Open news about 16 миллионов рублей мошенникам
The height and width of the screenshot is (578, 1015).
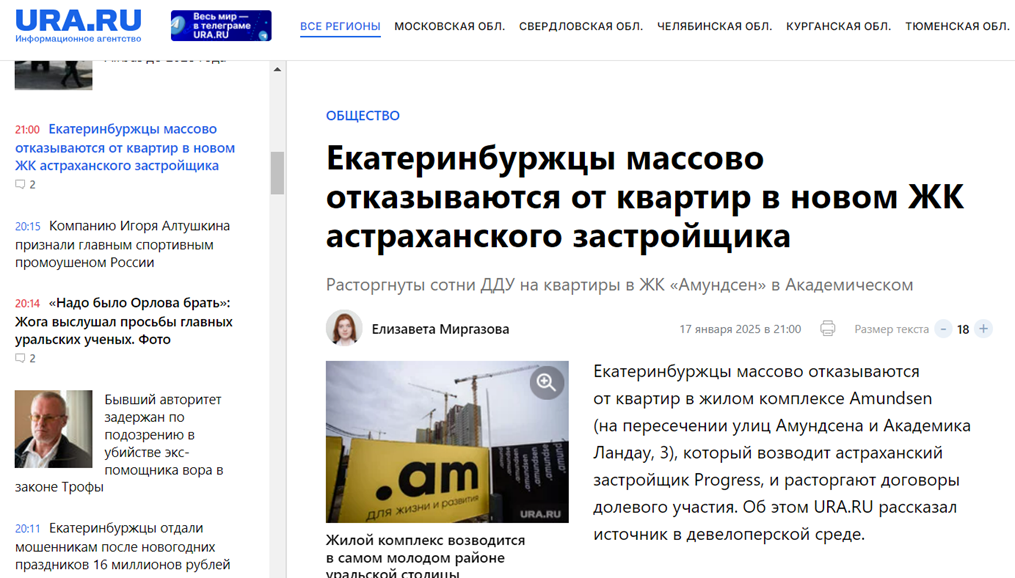pyautogui.click(x=122, y=547)
